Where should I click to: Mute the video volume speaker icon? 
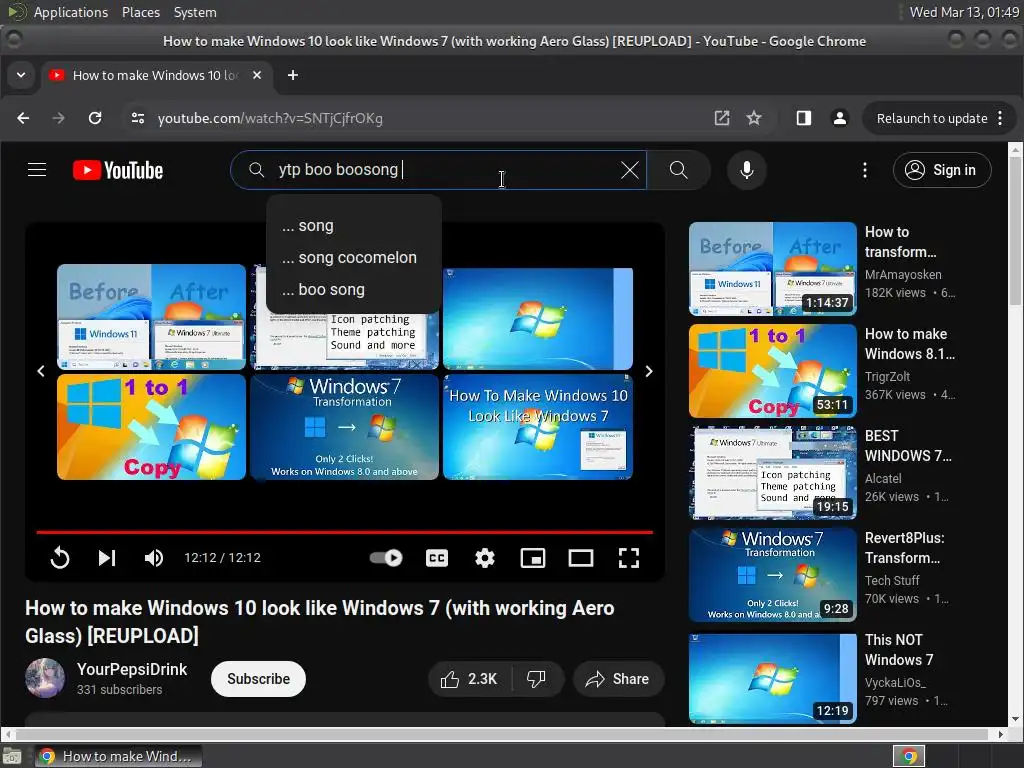click(x=154, y=558)
